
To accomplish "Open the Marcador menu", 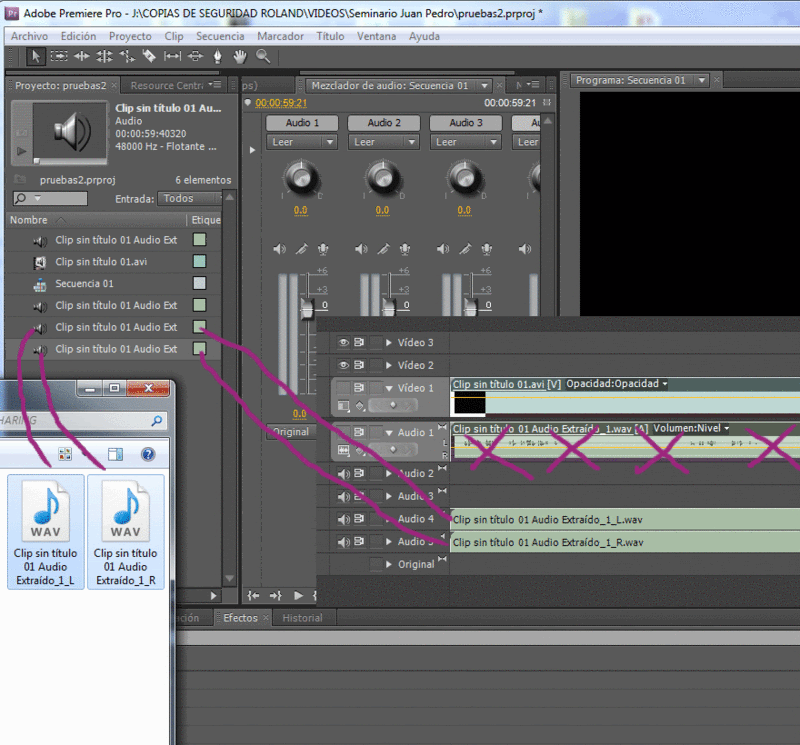I will (x=280, y=36).
